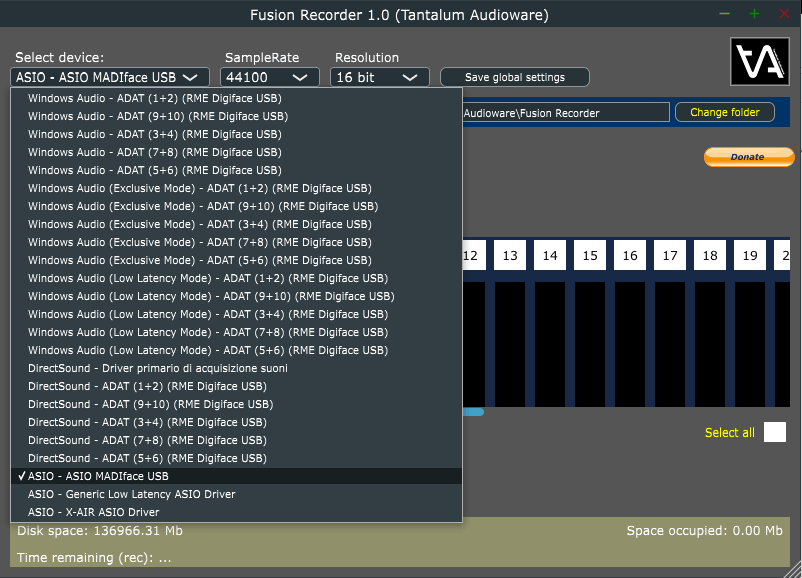Pick Low Latency Mode ADAT (3+4) device
The image size is (802, 578).
click(236, 314)
